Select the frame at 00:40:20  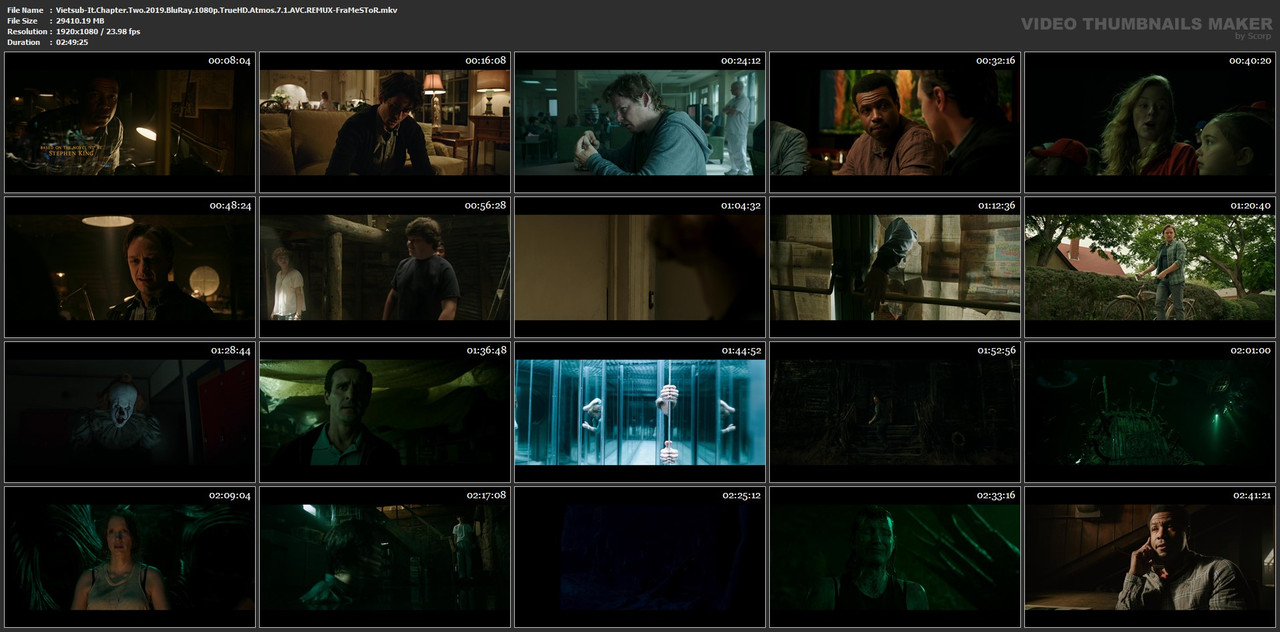click(1150, 123)
